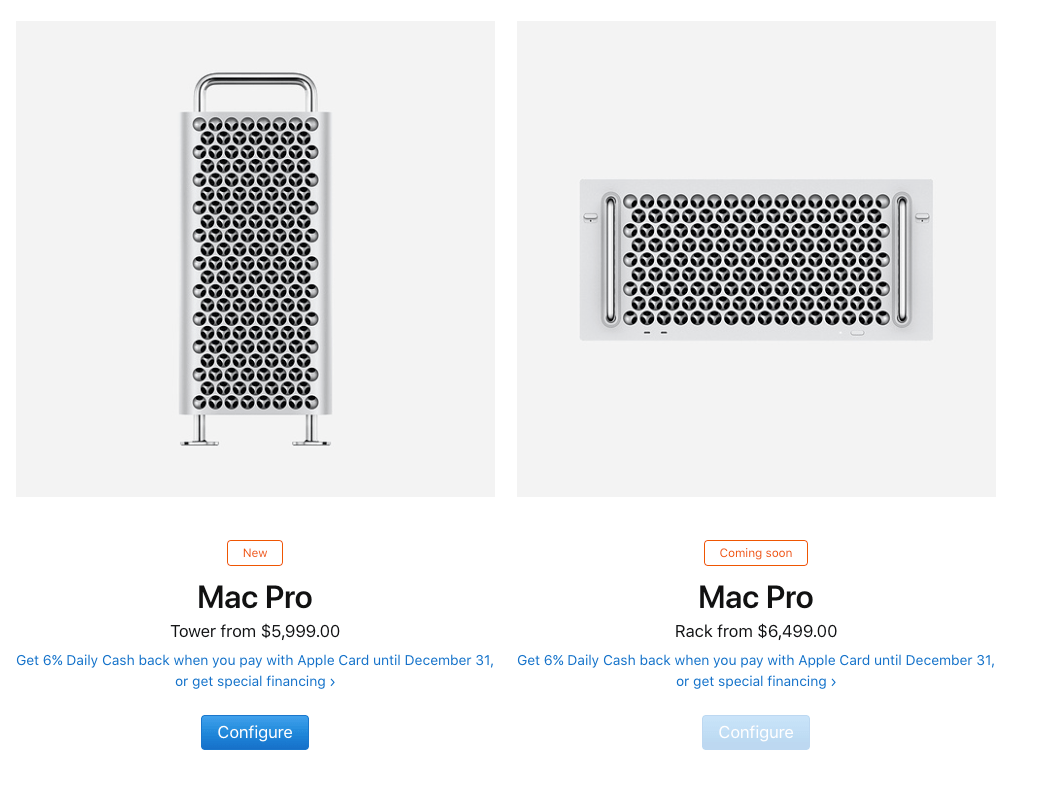The height and width of the screenshot is (790, 1053).
Task: Select the "Tower from $5,999.00" price text
Action: 255,631
